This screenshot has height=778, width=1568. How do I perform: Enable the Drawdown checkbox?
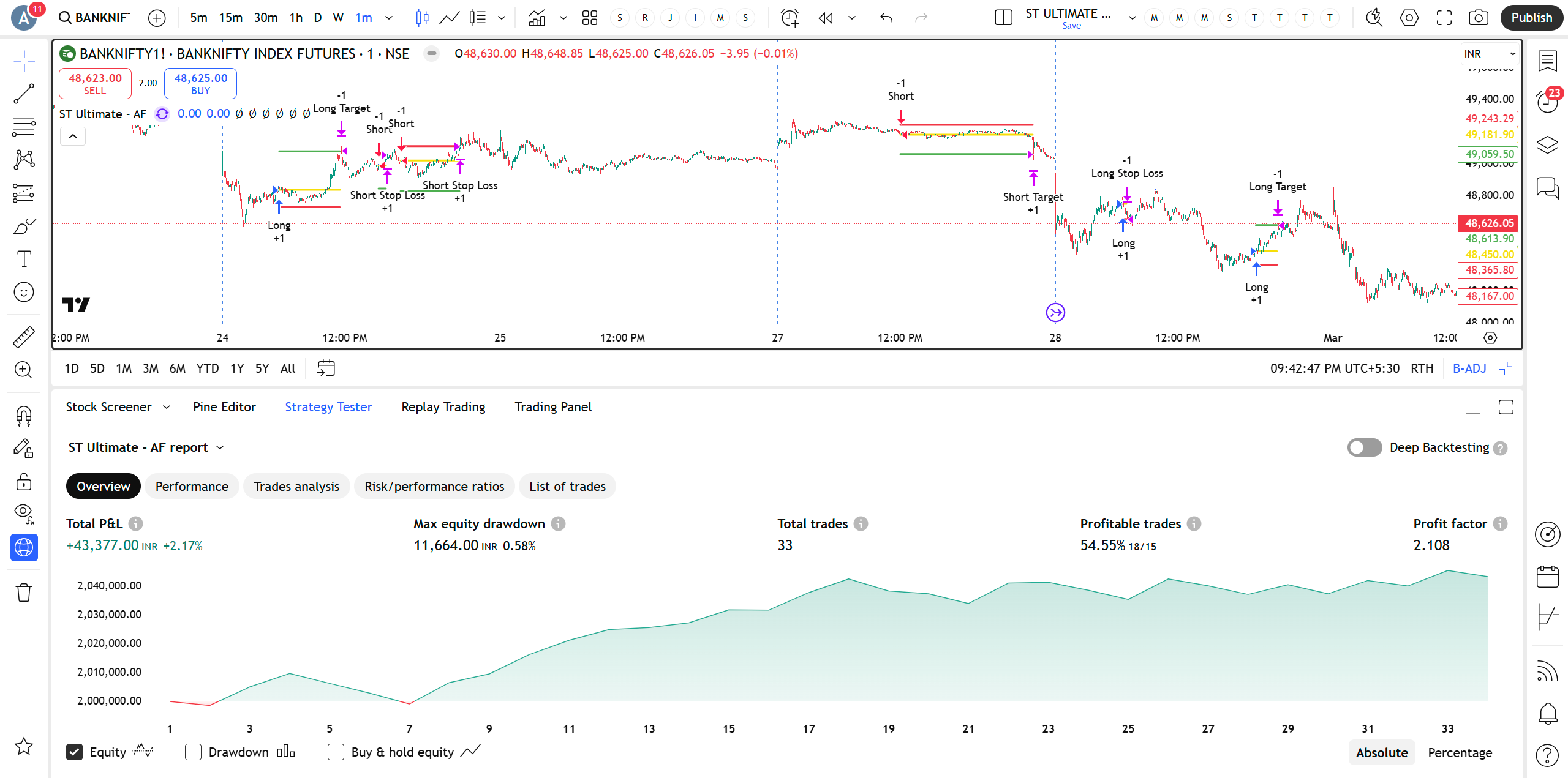(193, 752)
